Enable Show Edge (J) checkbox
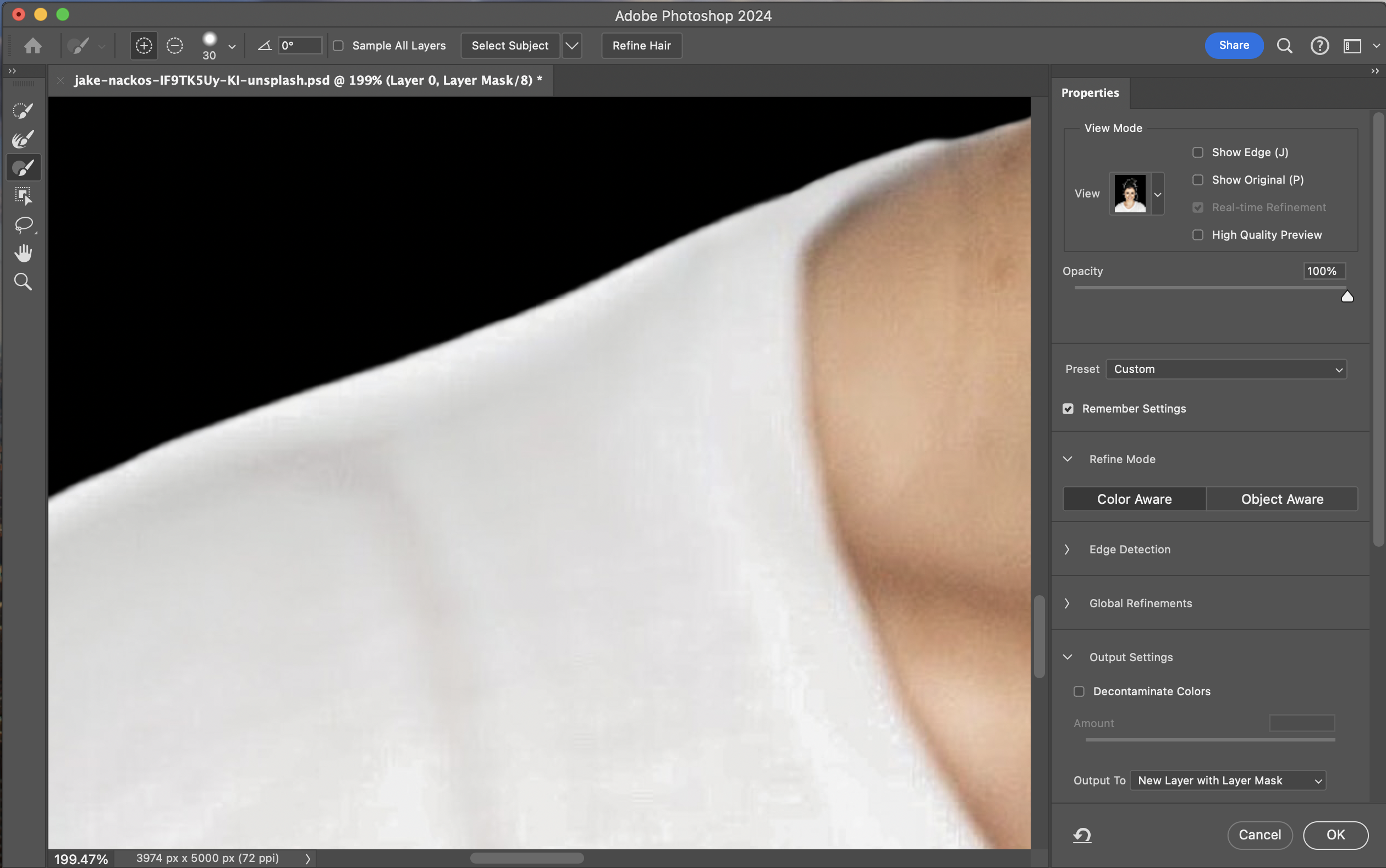1386x868 pixels. pos(1198,153)
